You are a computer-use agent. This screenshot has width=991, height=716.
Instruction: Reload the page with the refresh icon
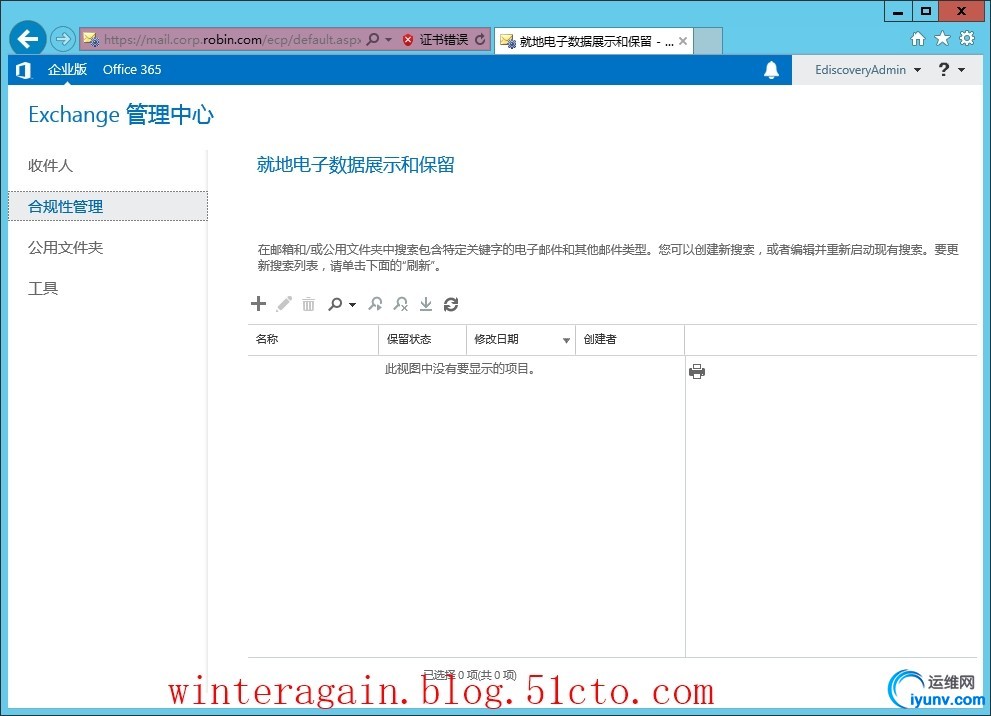pos(480,39)
